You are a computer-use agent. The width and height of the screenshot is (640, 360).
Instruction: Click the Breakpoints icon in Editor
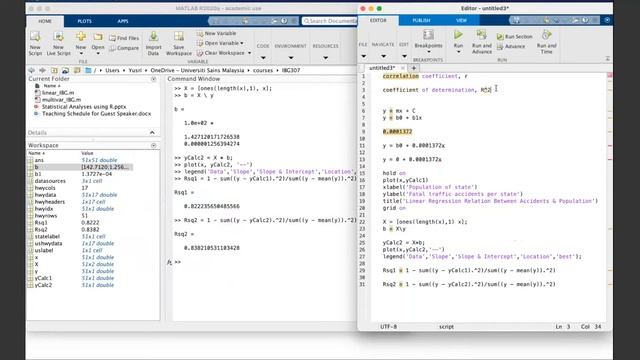(x=428, y=35)
